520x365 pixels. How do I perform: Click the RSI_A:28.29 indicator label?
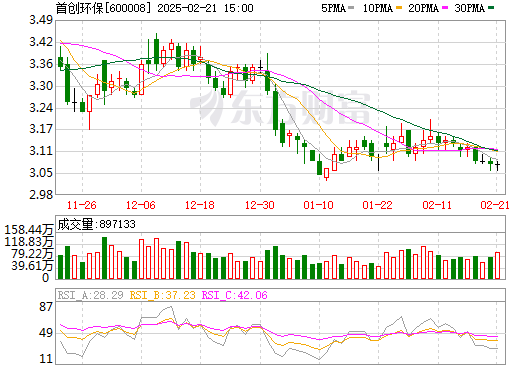pos(91,295)
